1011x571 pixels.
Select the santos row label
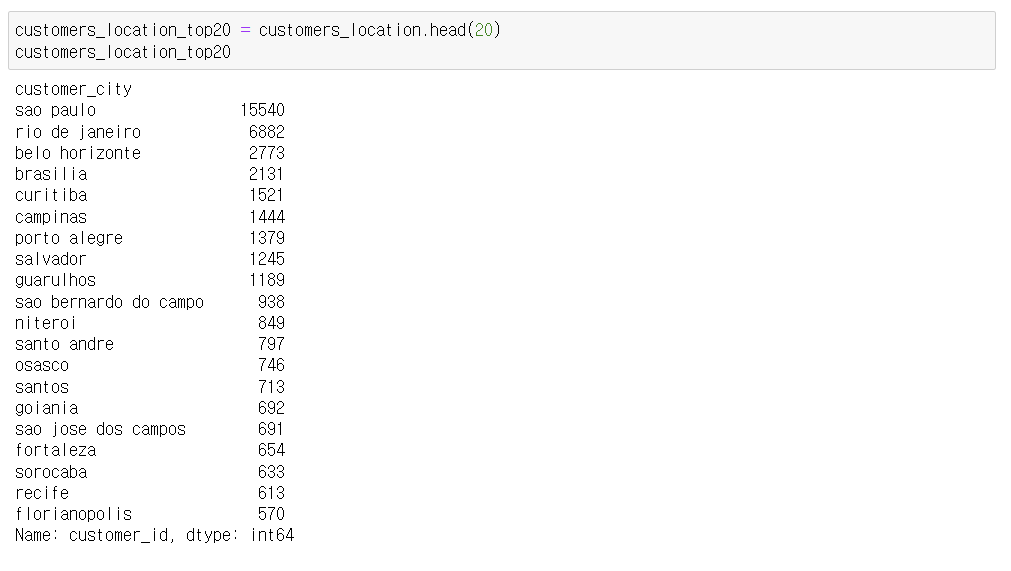[42, 387]
